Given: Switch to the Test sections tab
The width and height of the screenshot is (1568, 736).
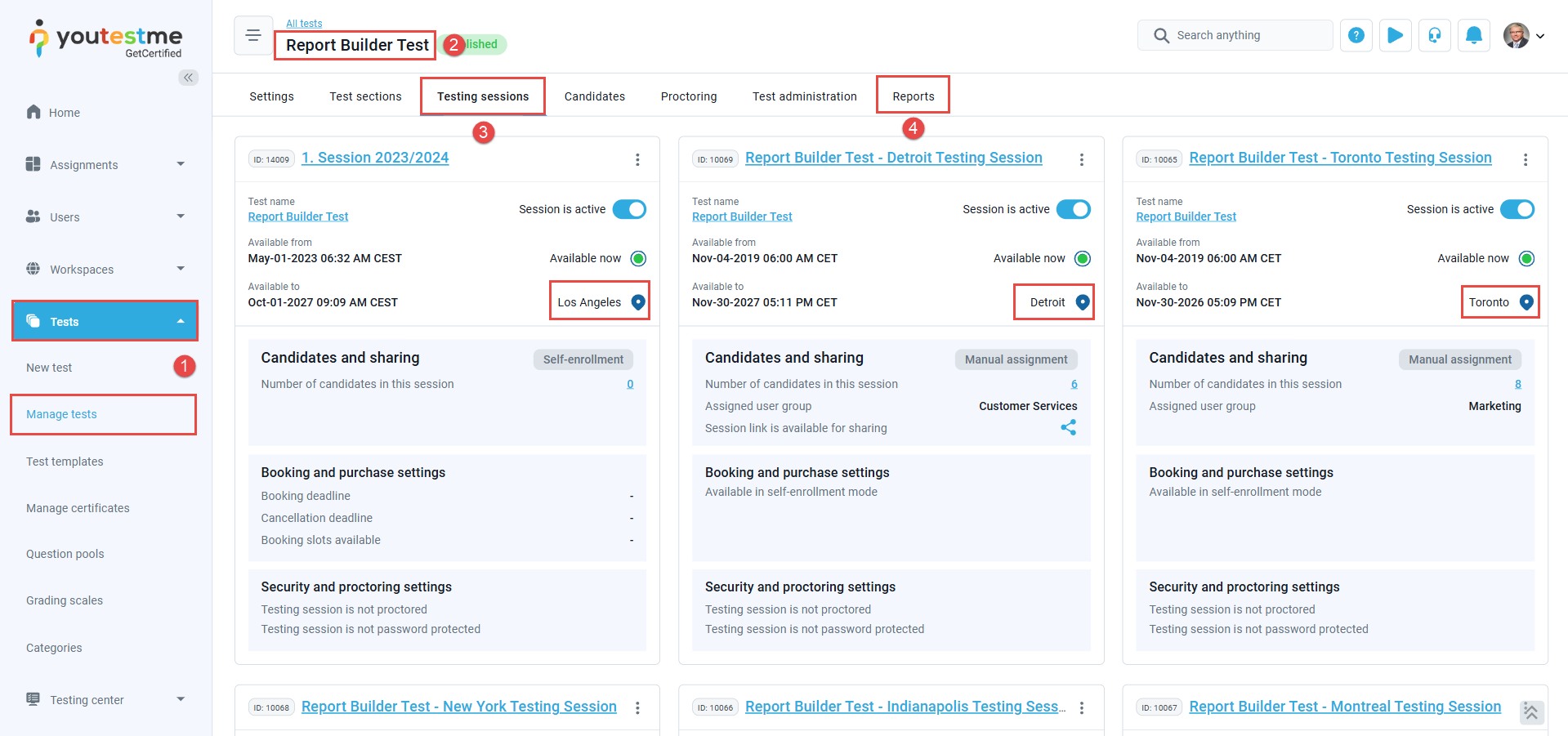Looking at the screenshot, I should coord(365,96).
